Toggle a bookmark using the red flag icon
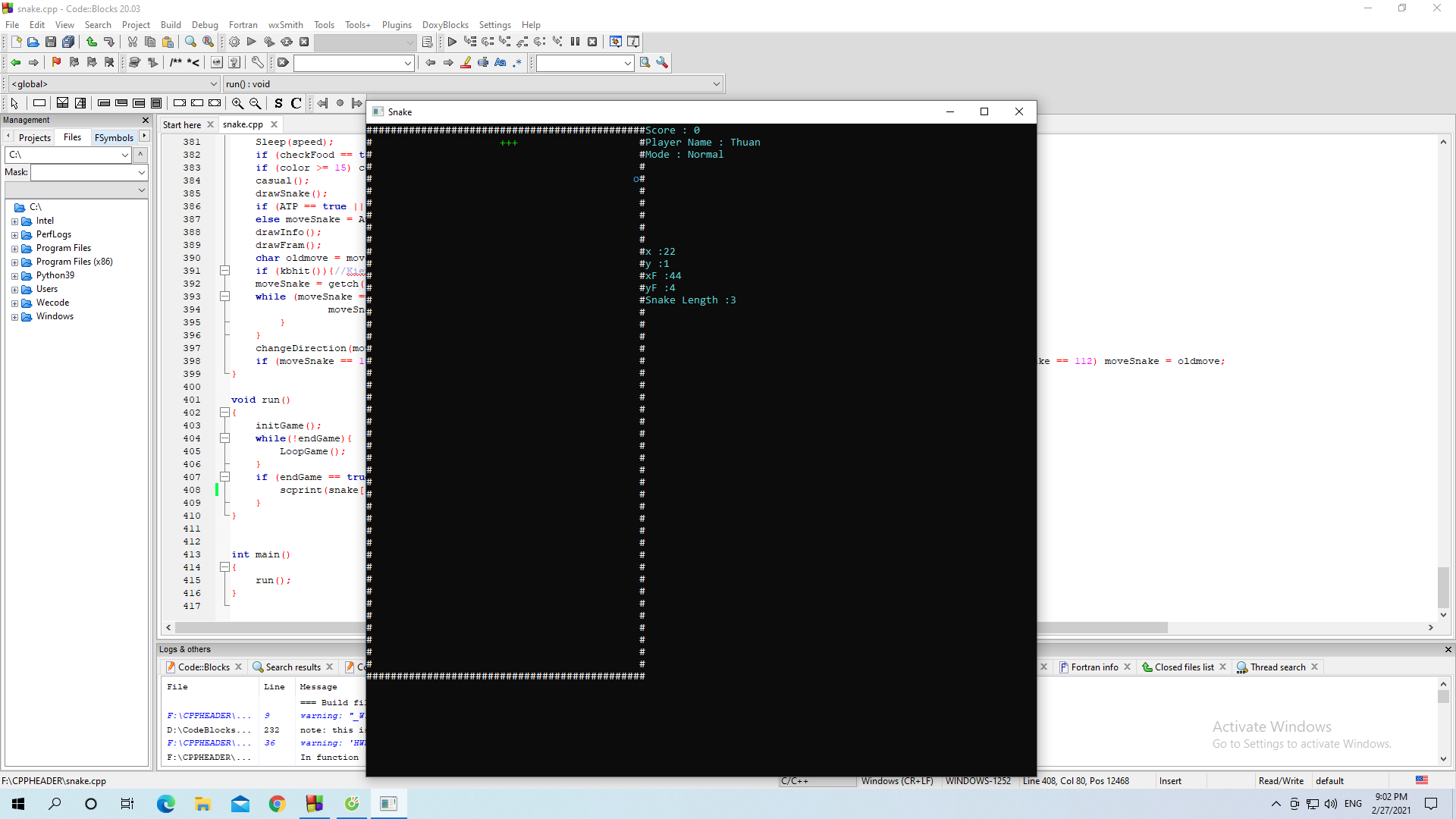1456x819 pixels. (x=55, y=63)
